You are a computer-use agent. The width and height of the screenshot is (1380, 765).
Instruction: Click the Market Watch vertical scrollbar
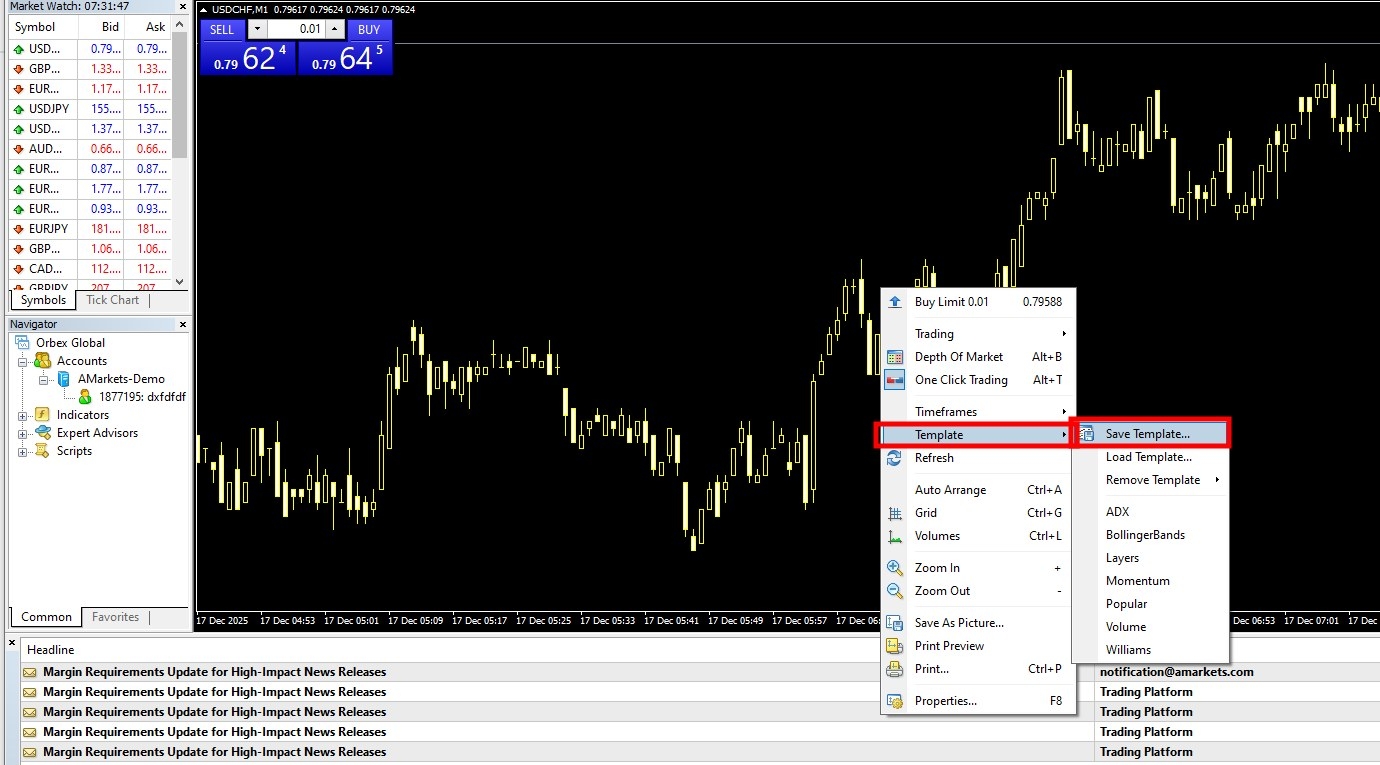179,150
